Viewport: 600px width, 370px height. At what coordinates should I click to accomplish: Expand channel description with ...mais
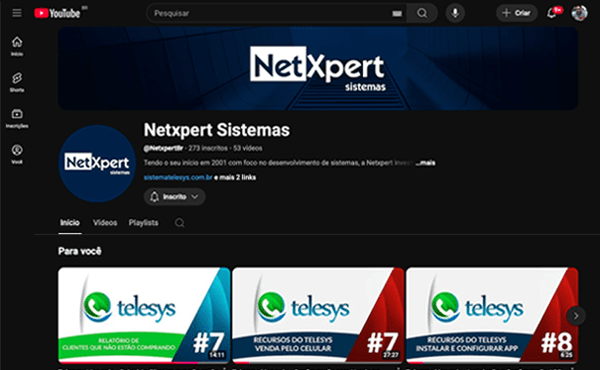tap(426, 163)
